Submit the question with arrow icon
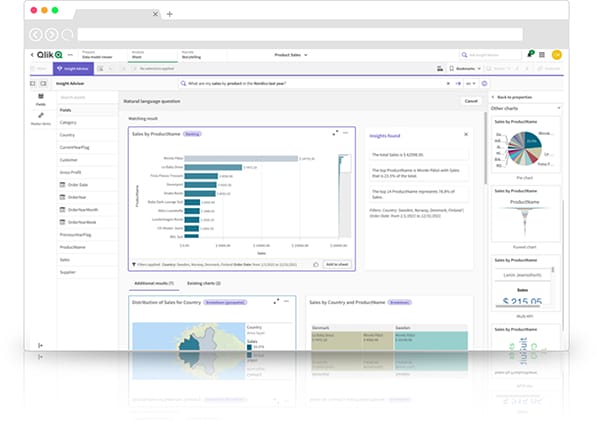This screenshot has width=596, height=429. [458, 83]
